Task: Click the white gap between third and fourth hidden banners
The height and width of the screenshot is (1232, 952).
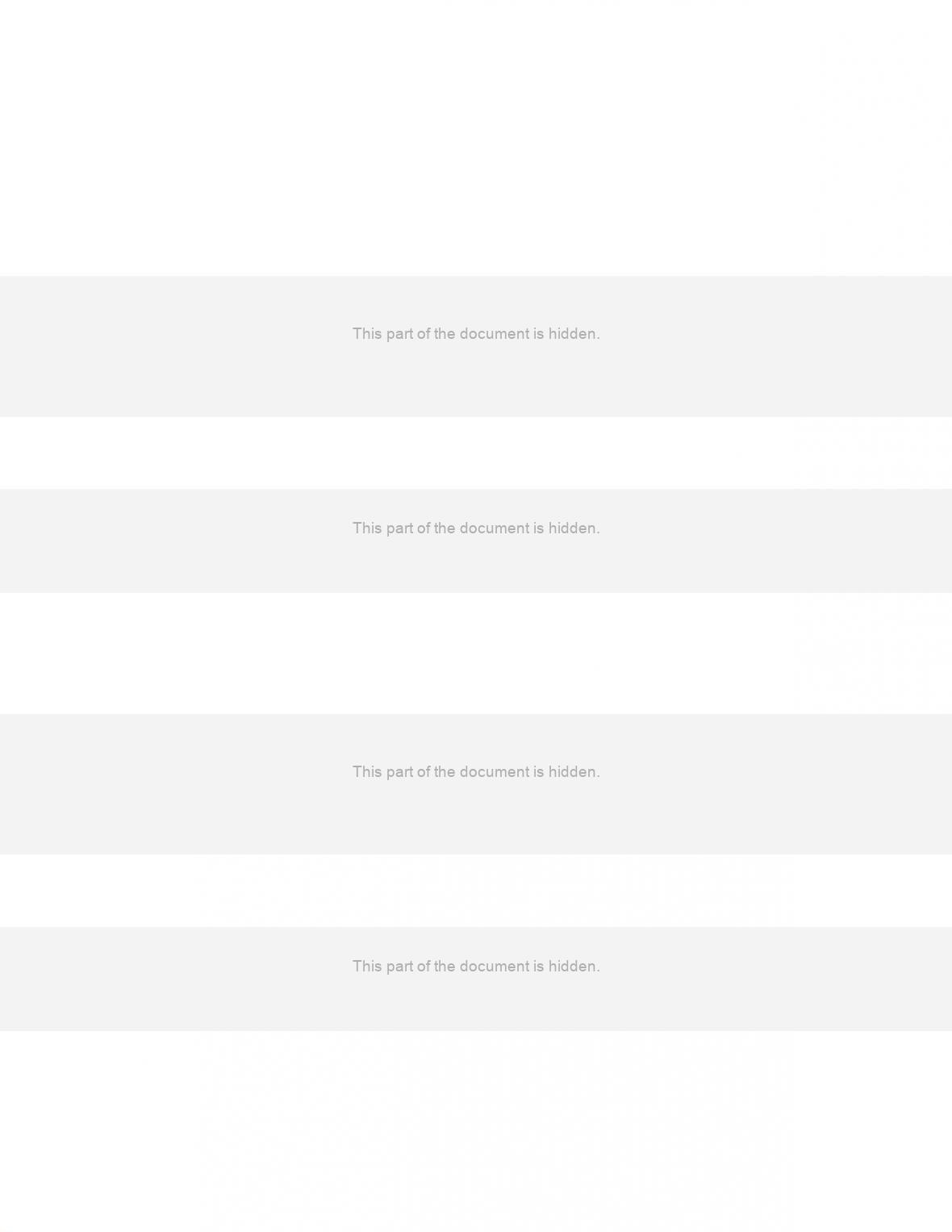Action: coord(476,891)
